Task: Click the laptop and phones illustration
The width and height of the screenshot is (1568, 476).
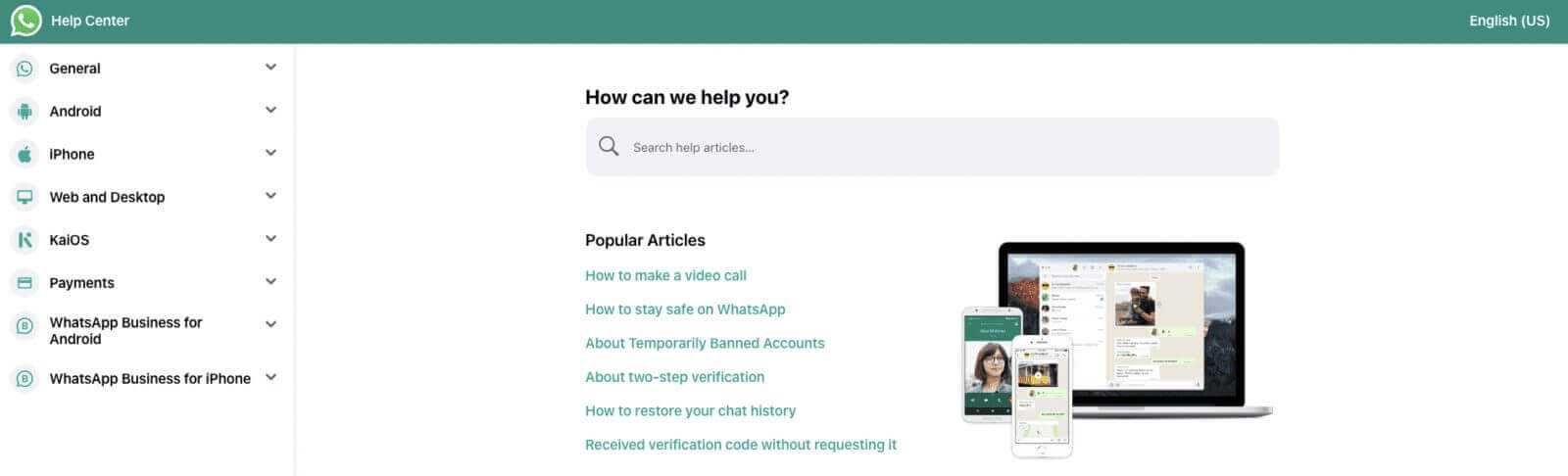Action: click(x=1116, y=349)
